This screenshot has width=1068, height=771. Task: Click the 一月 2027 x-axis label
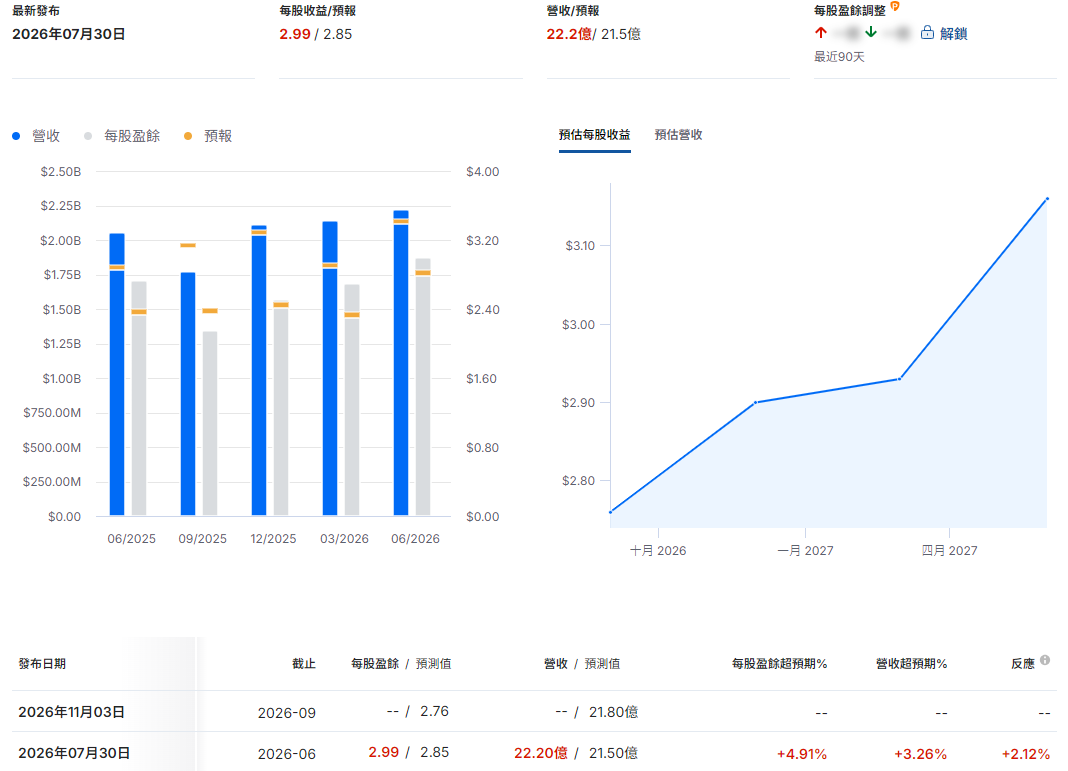805,550
